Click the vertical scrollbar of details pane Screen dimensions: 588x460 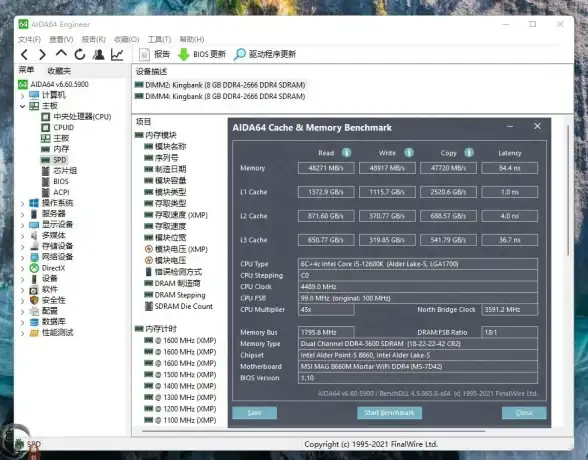pyautogui.click(x=569, y=191)
